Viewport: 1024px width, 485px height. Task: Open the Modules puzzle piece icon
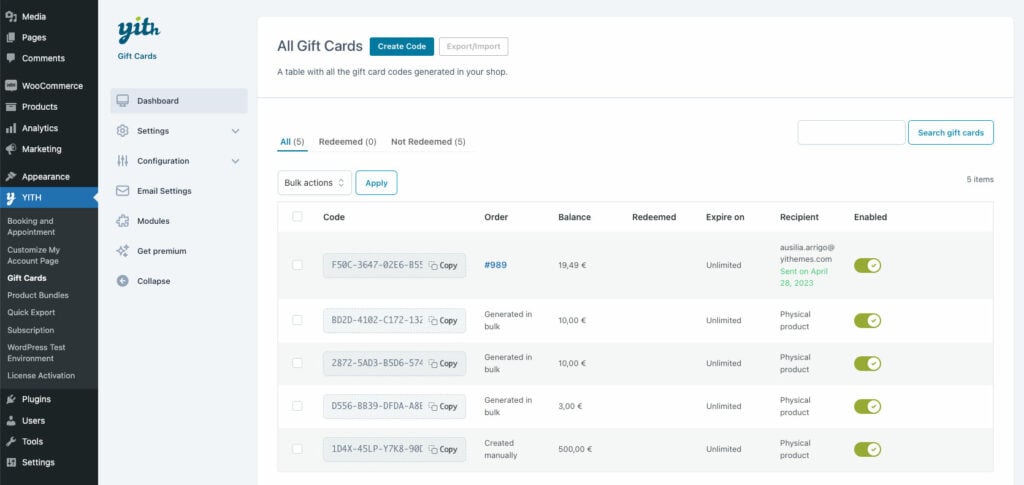pos(123,221)
